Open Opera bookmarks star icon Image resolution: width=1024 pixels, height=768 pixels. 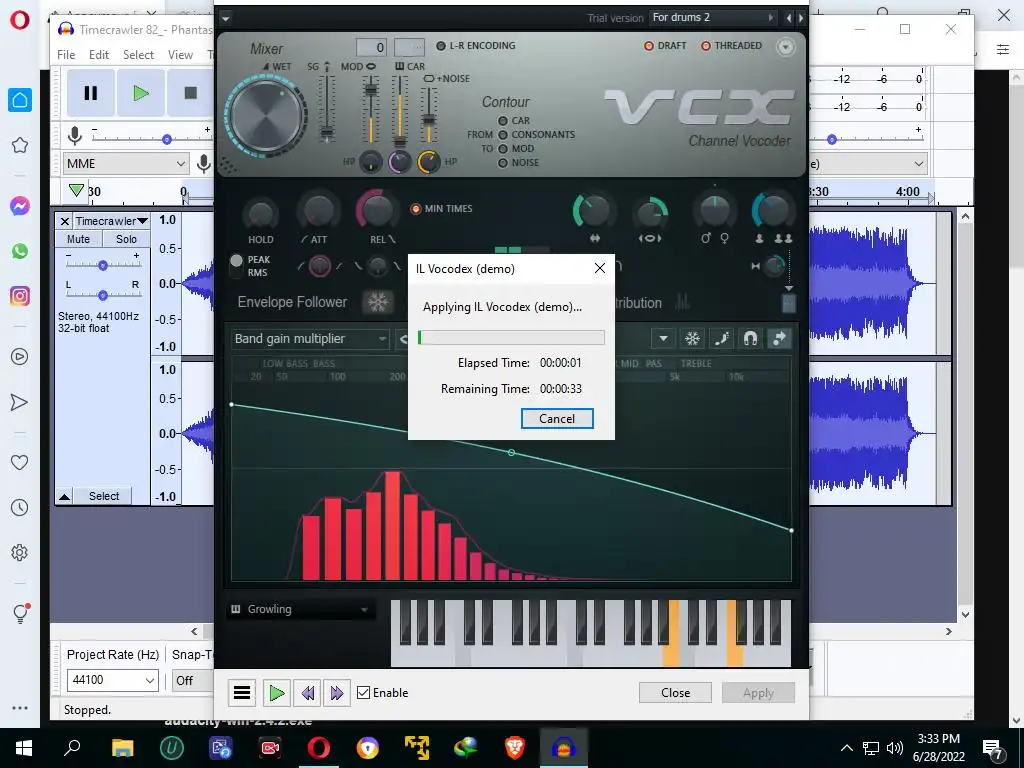[x=20, y=145]
